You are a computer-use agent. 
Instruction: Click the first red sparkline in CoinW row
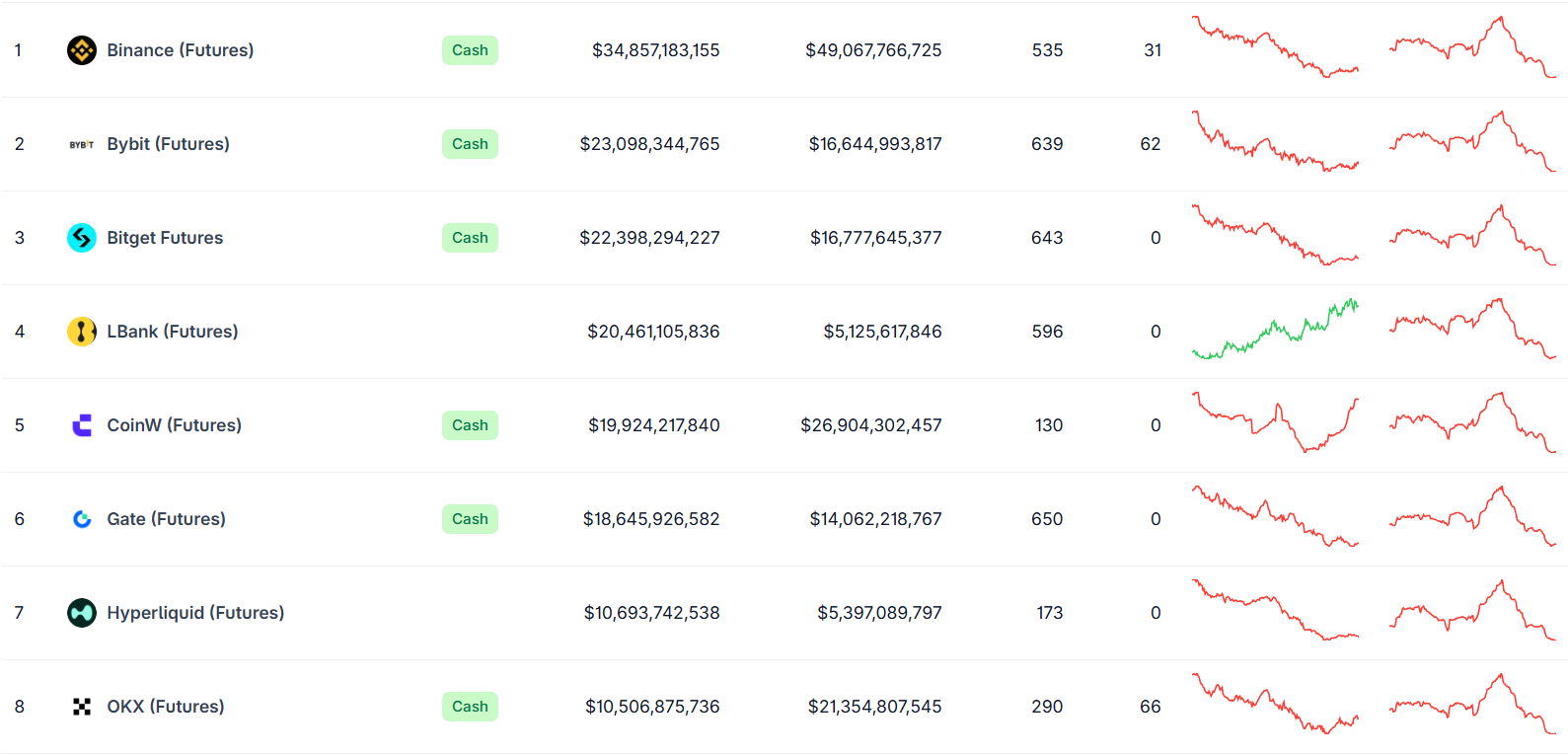(x=1275, y=423)
